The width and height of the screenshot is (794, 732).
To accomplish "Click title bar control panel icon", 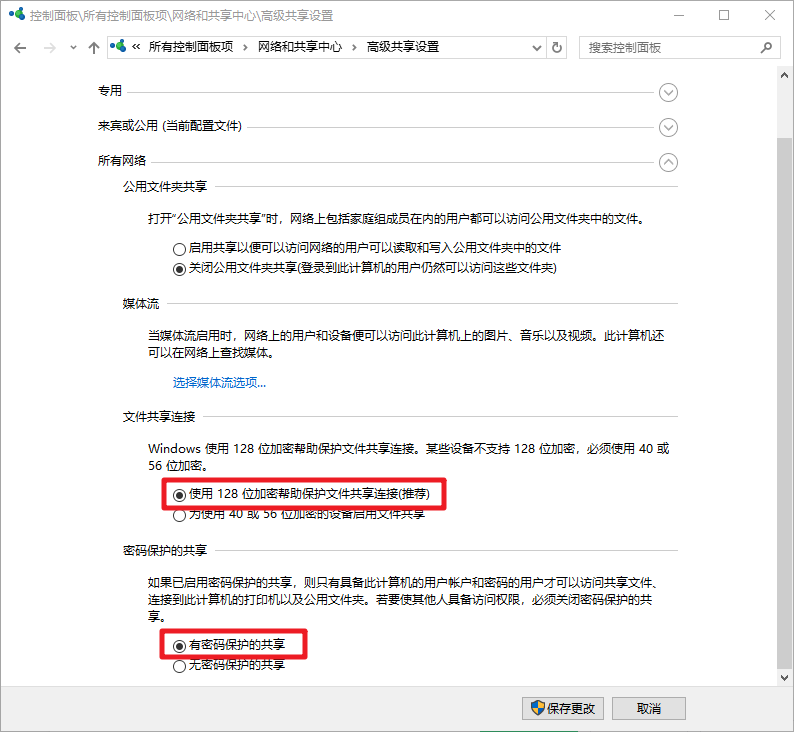I will [x=17, y=14].
